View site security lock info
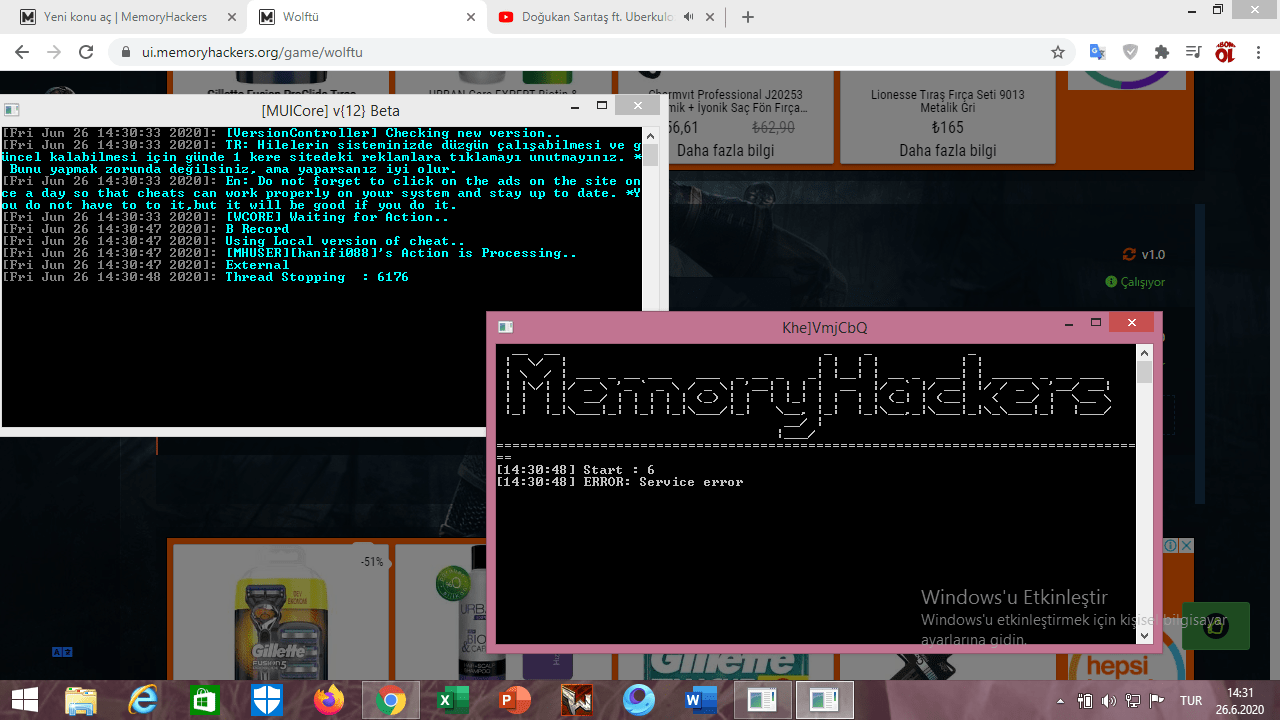Screen dimensions: 1280x720 (125, 52)
